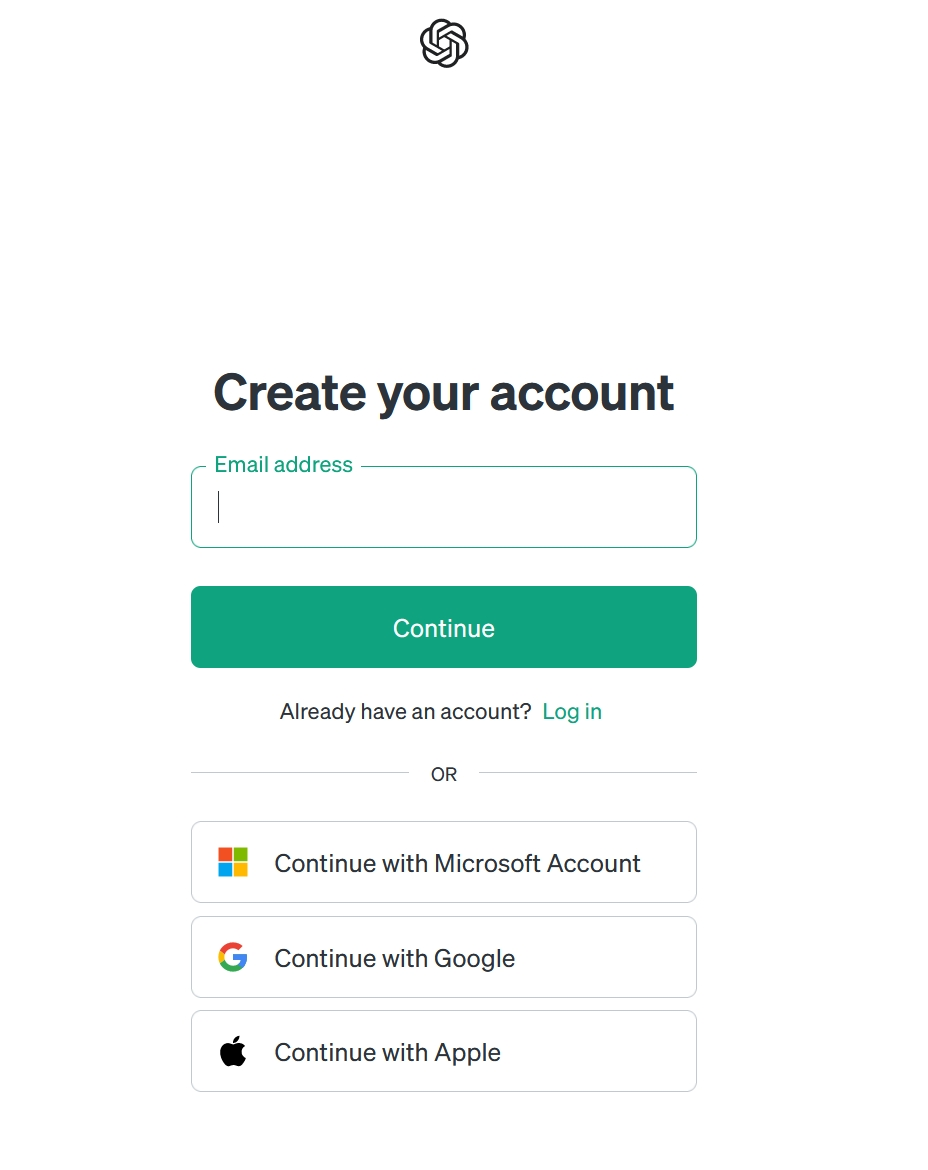Image resolution: width=928 pixels, height=1170 pixels.
Task: Click the OpenAI logo at top
Action: tap(444, 44)
